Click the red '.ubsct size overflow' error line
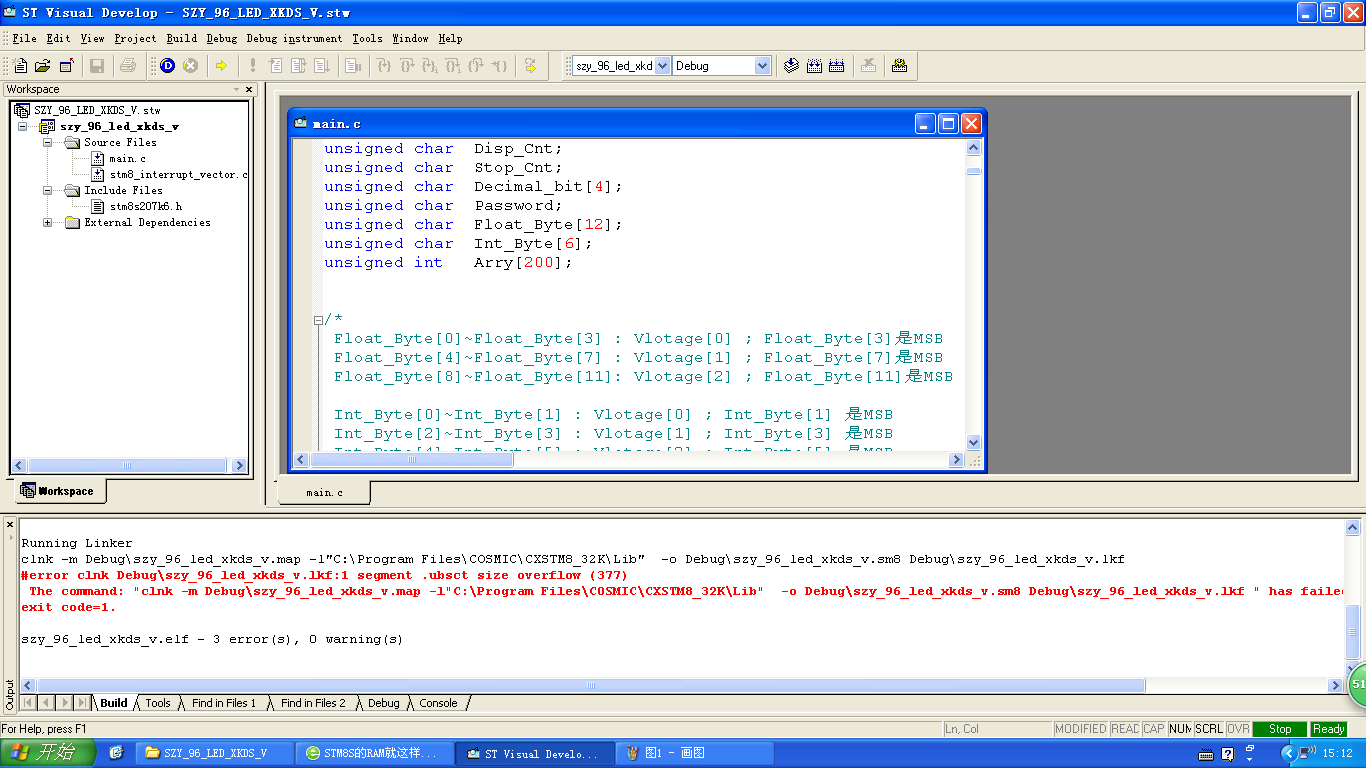This screenshot has width=1366, height=768. point(324,575)
